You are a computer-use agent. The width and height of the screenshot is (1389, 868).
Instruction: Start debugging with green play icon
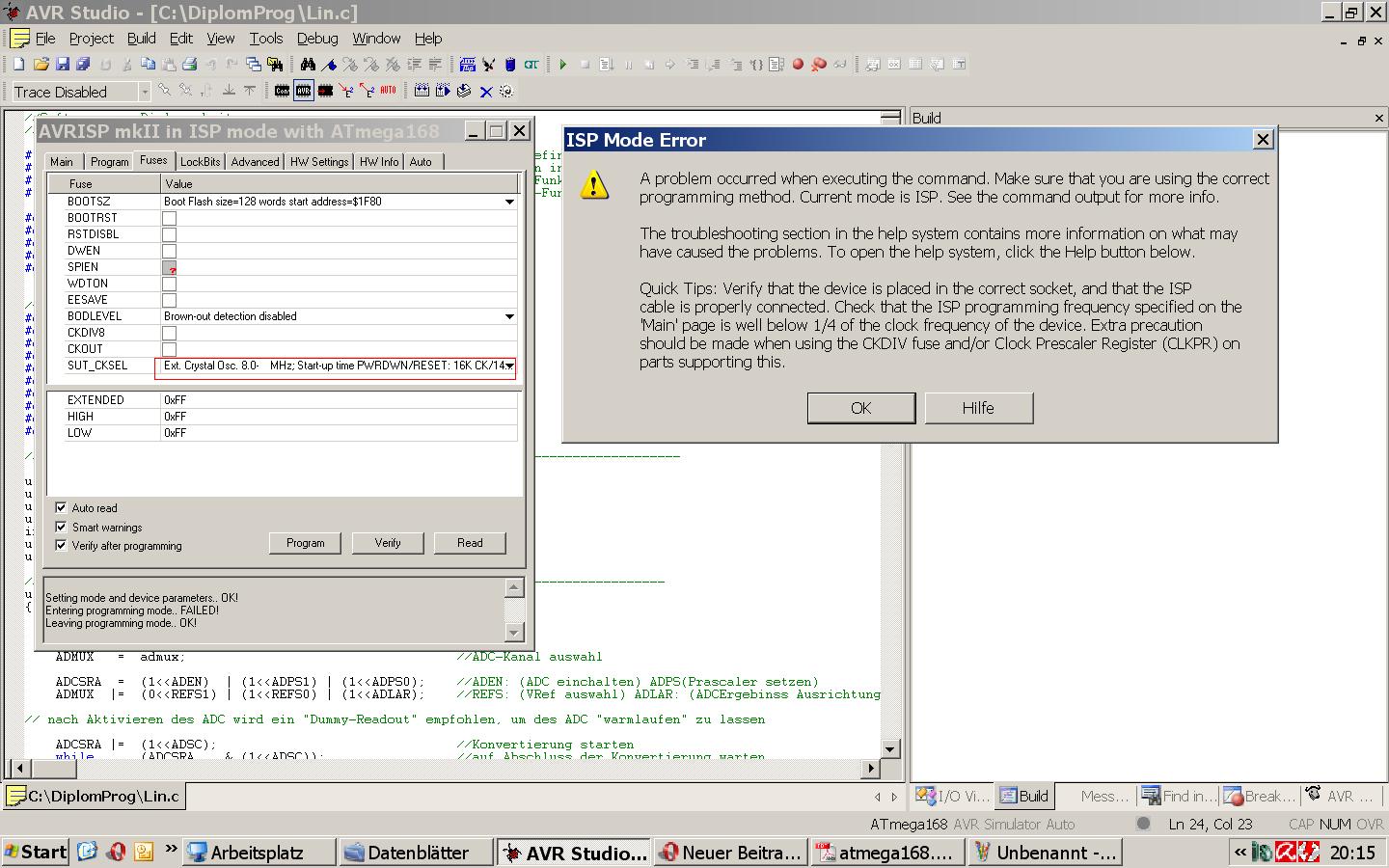click(562, 65)
